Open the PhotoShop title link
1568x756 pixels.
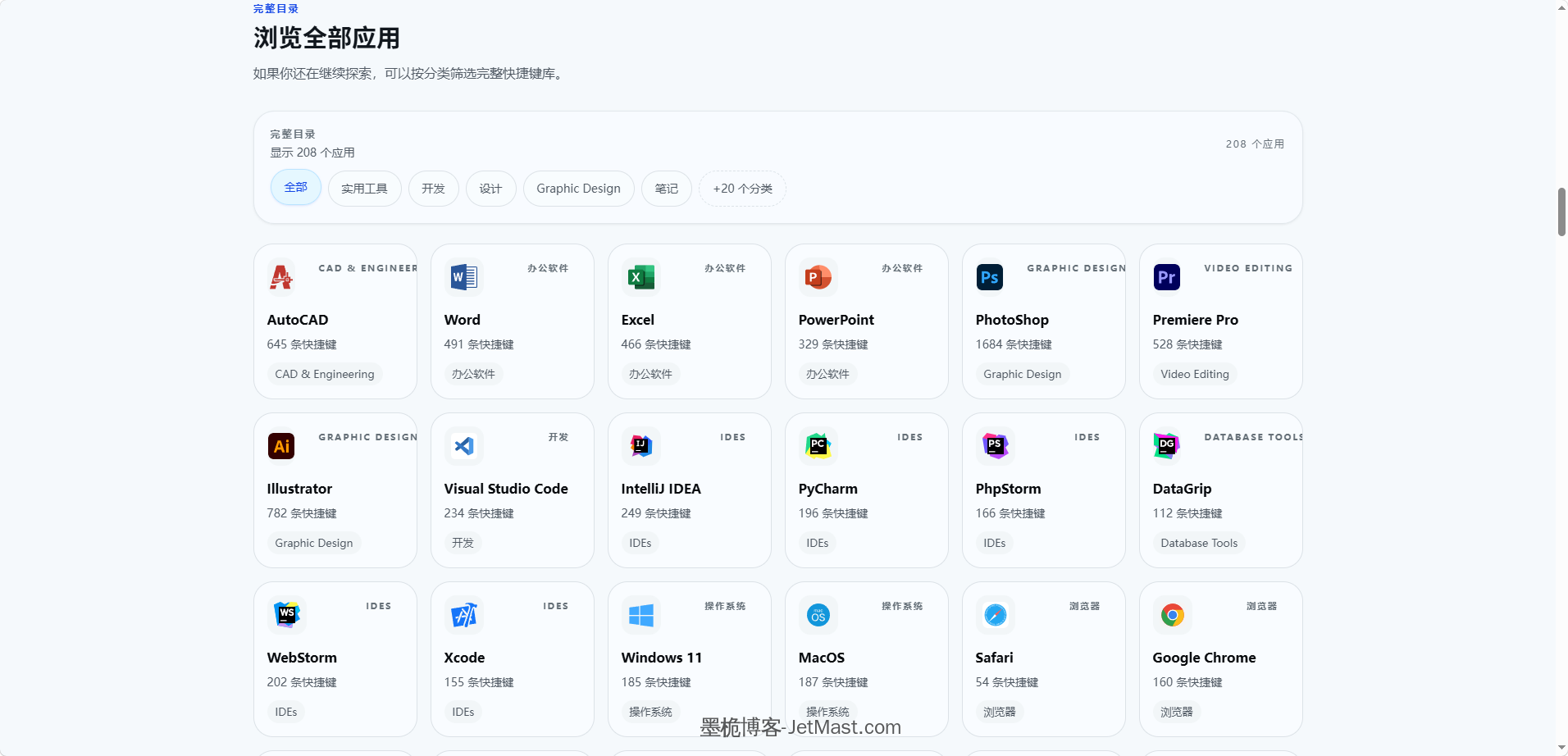pyautogui.click(x=1012, y=320)
